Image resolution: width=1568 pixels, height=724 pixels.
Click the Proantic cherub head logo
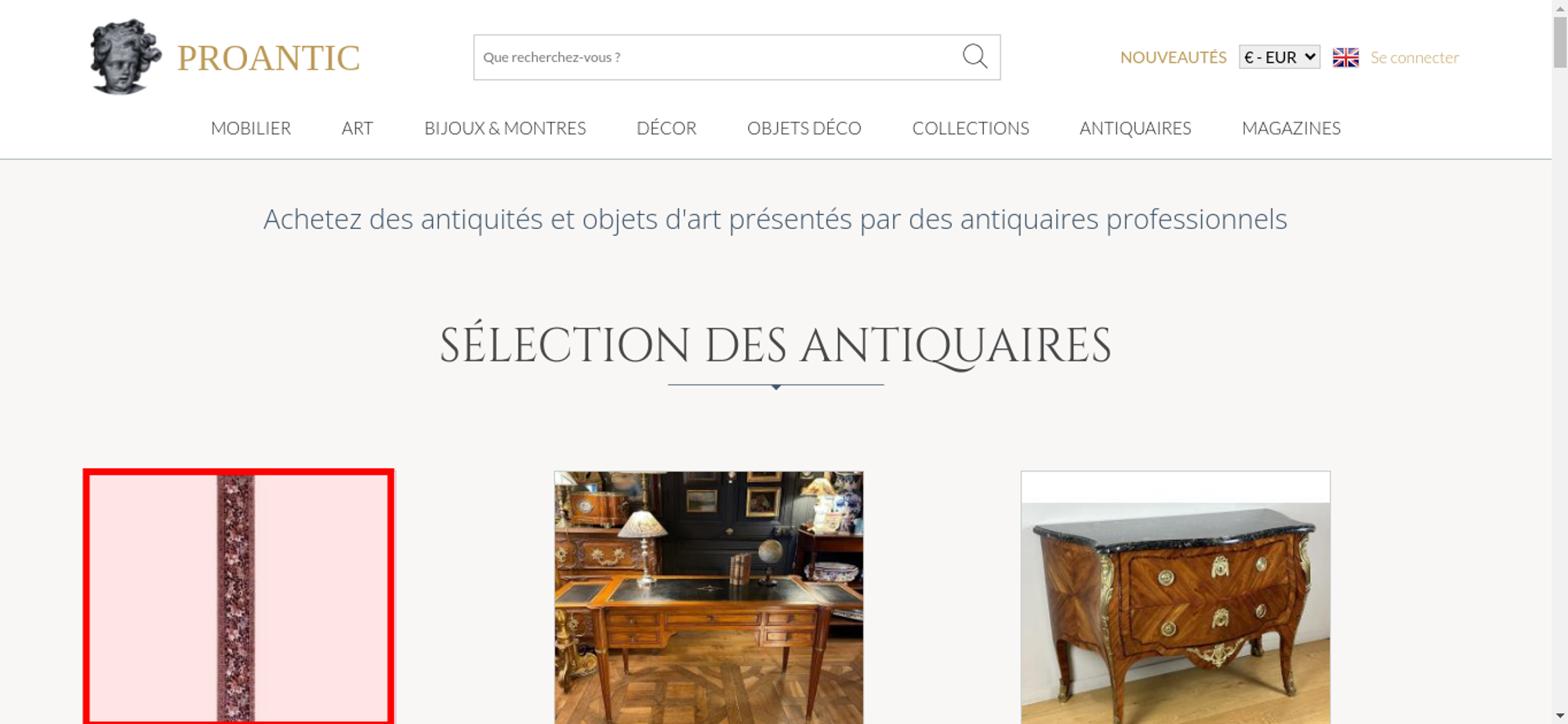coord(125,57)
